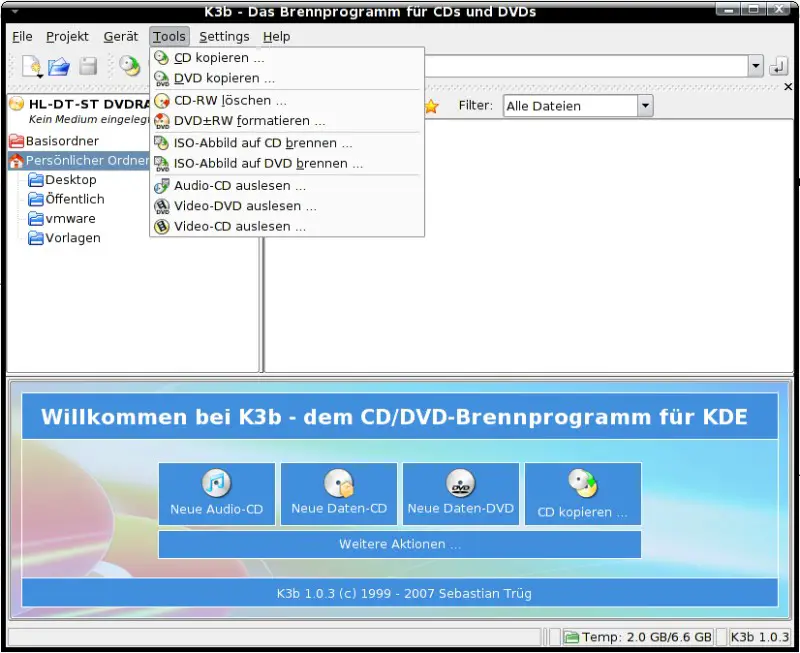Click the CD copy toolbar icon
The image size is (800, 653).
coord(130,66)
